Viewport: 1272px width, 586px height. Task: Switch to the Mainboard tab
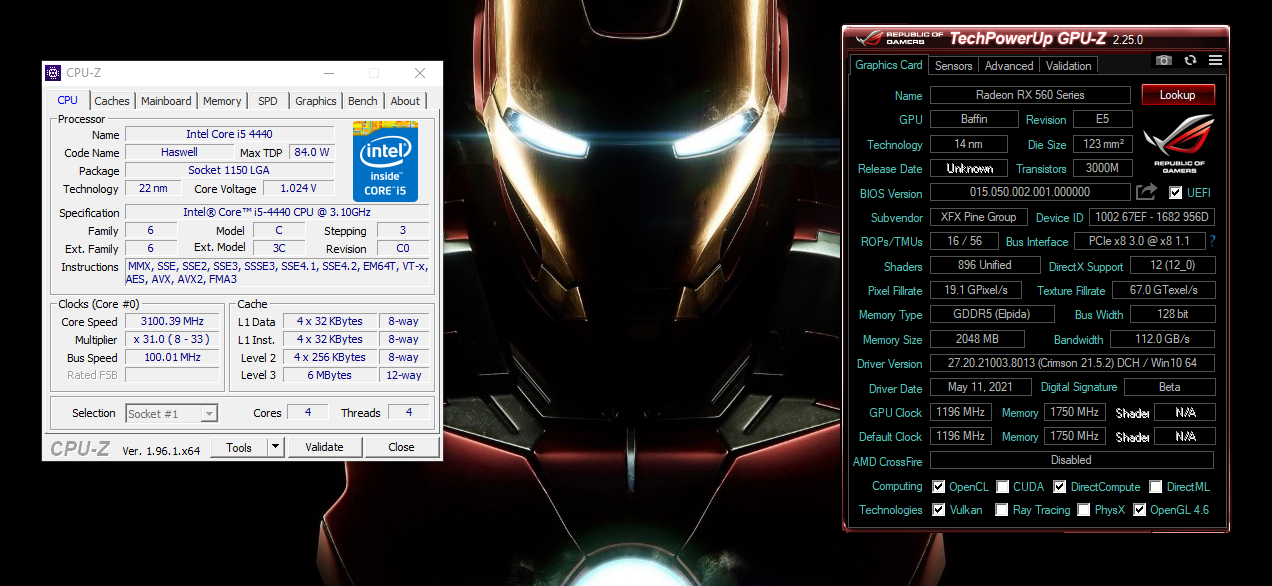coord(166,101)
